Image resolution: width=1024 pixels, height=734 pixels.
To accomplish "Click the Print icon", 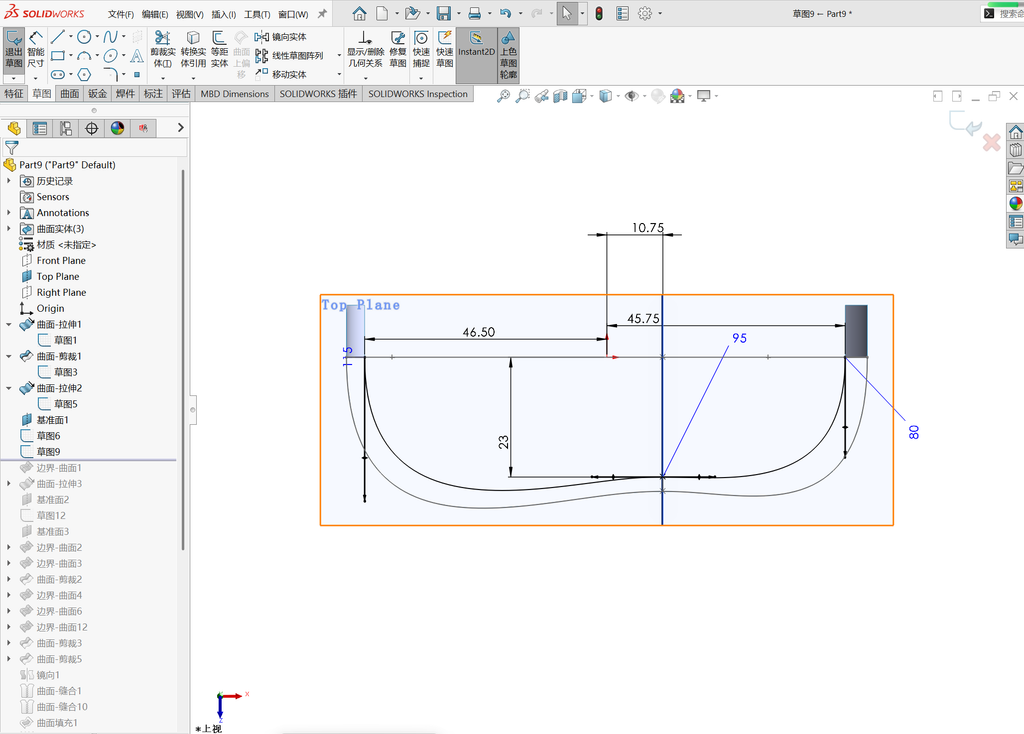I will (475, 13).
